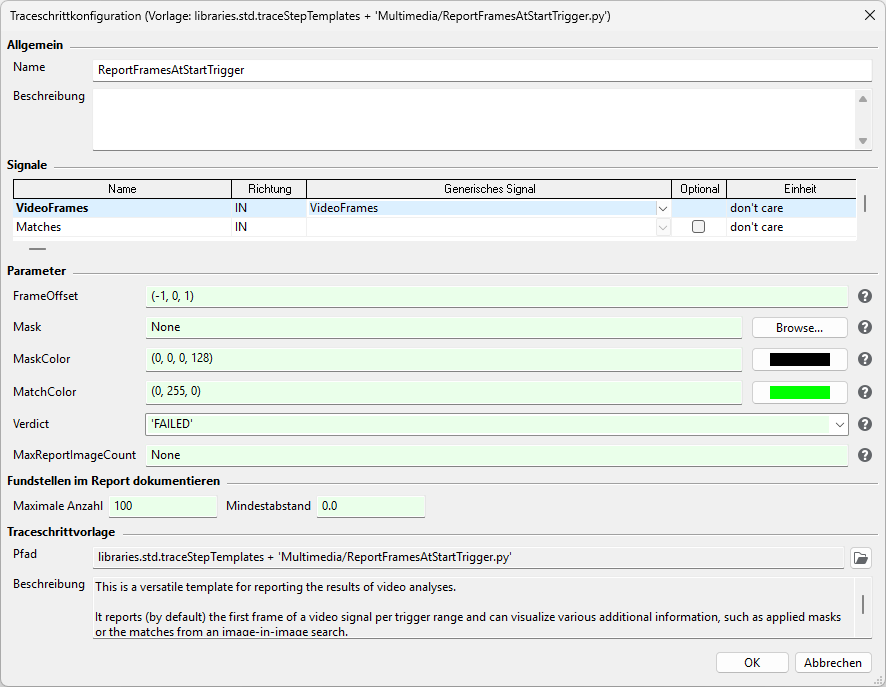Open help for the MaskColor parameter

pyautogui.click(x=865, y=359)
